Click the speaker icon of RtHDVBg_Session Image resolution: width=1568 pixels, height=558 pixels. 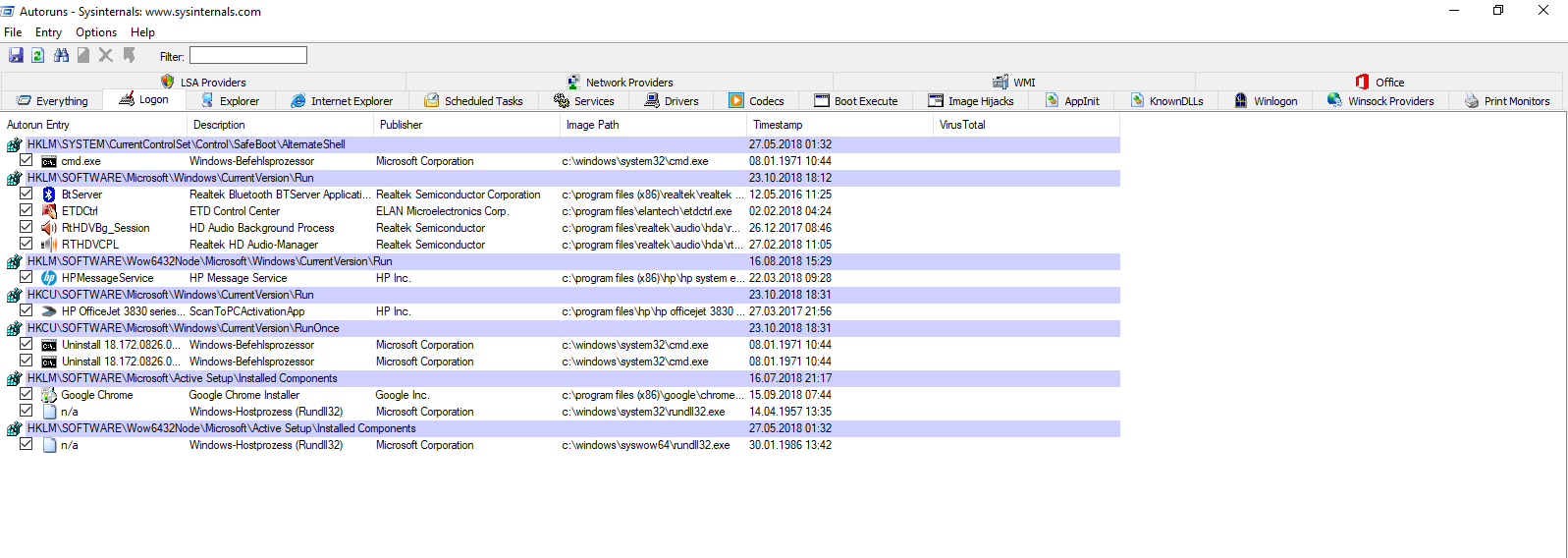[x=49, y=228]
